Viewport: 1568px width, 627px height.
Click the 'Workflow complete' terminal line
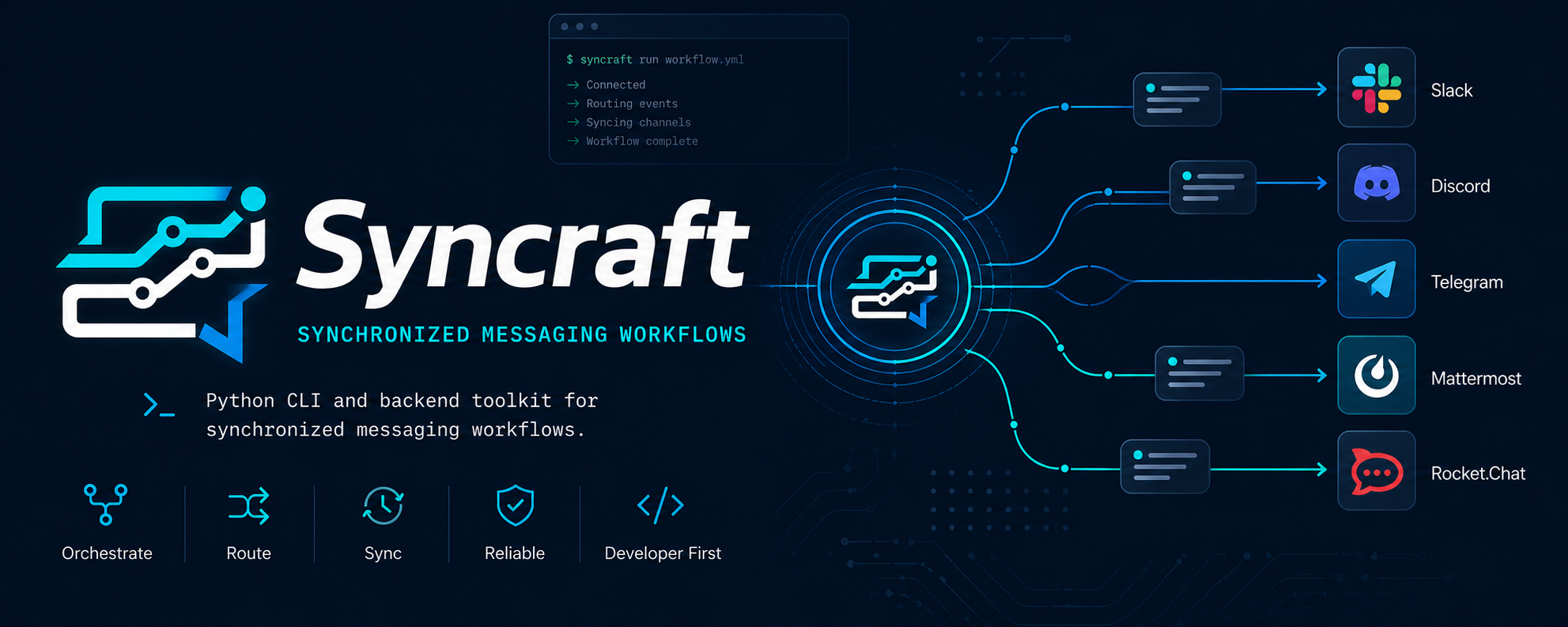coord(633,142)
